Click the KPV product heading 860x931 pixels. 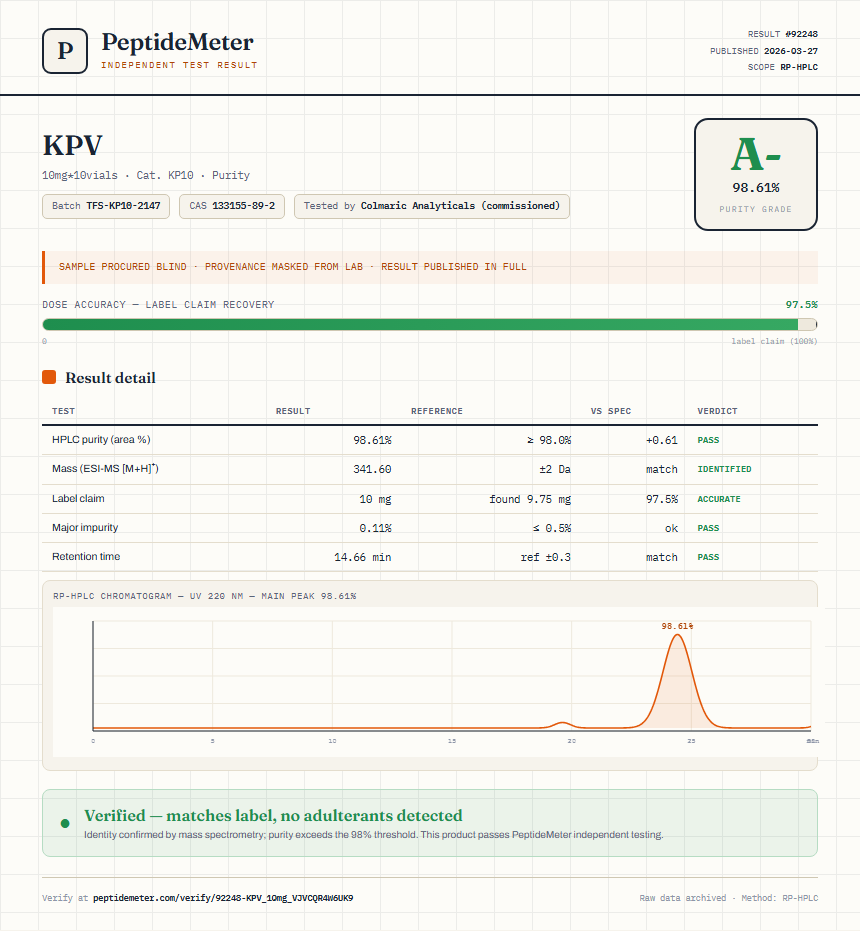pos(72,145)
